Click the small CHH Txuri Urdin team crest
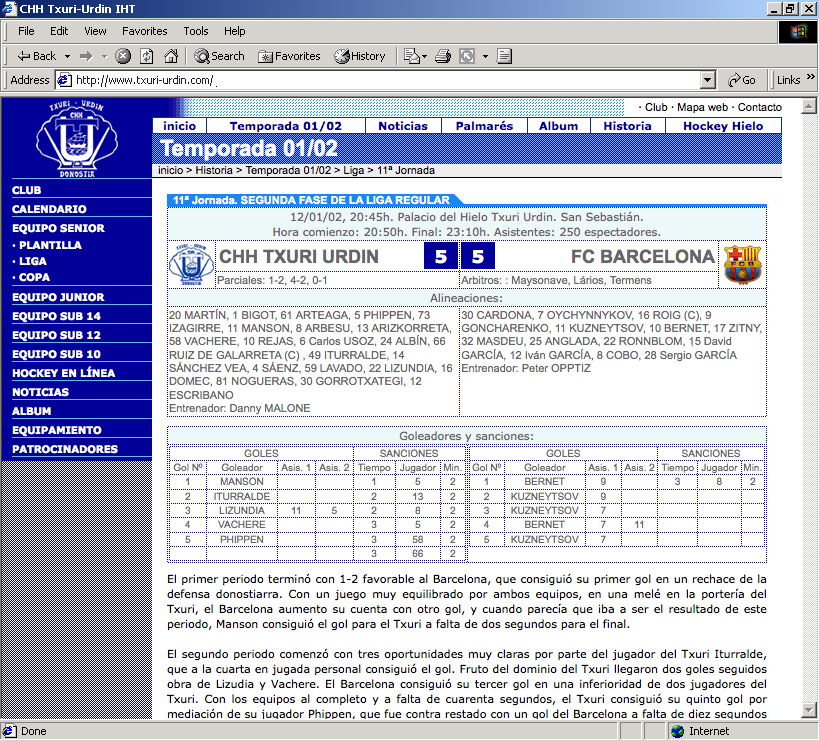 click(x=191, y=264)
